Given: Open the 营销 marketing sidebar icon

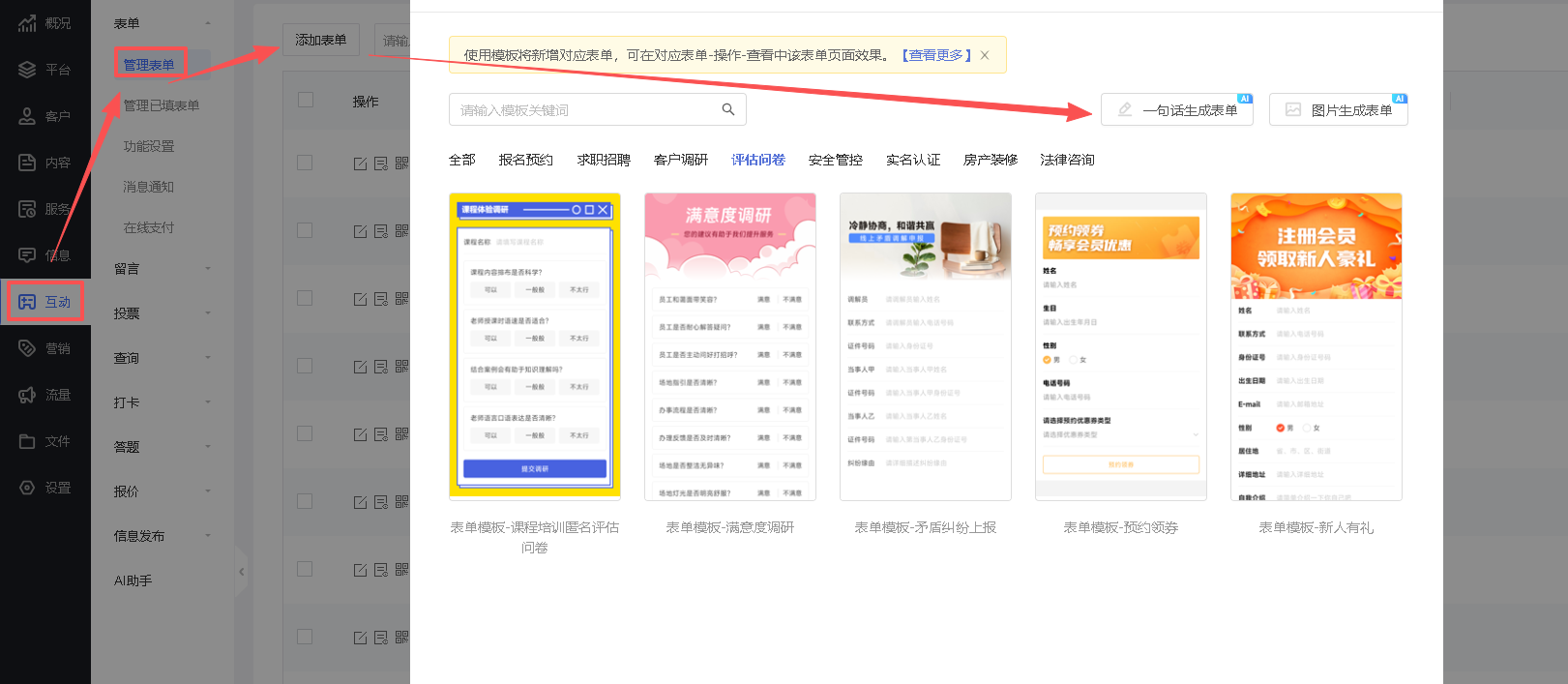Looking at the screenshot, I should pyautogui.click(x=27, y=348).
